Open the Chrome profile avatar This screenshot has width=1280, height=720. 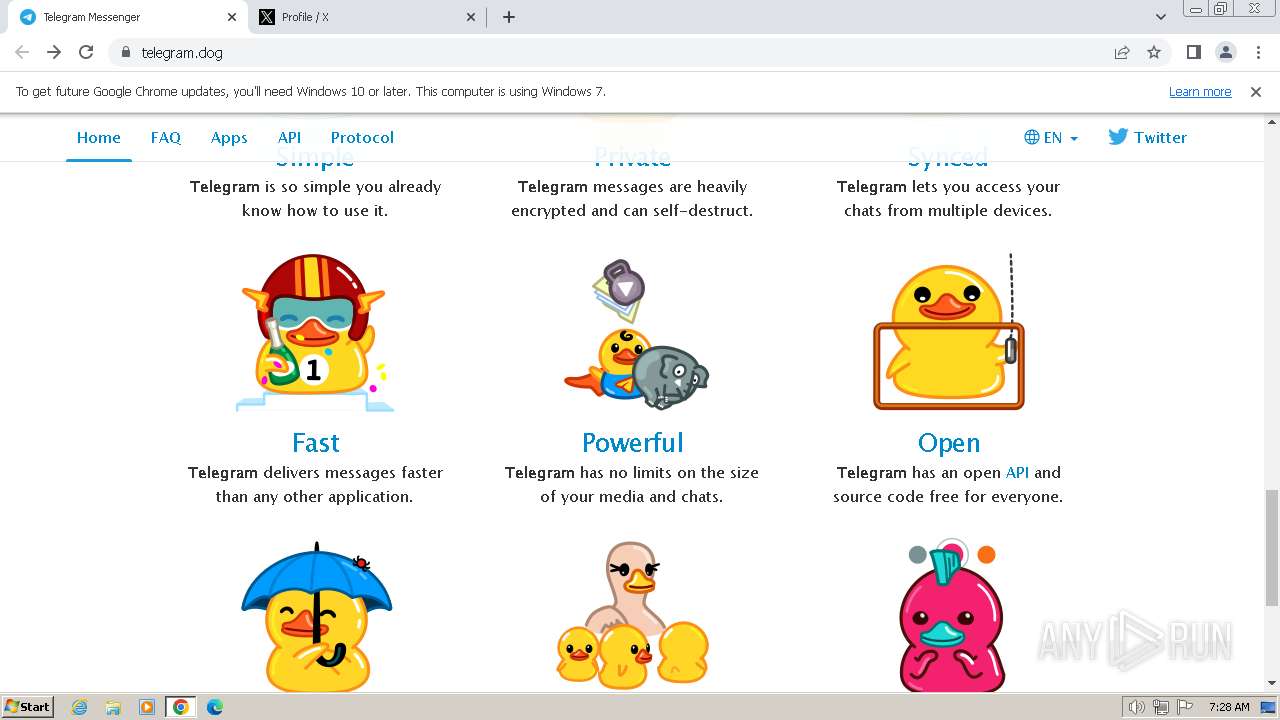[1226, 52]
